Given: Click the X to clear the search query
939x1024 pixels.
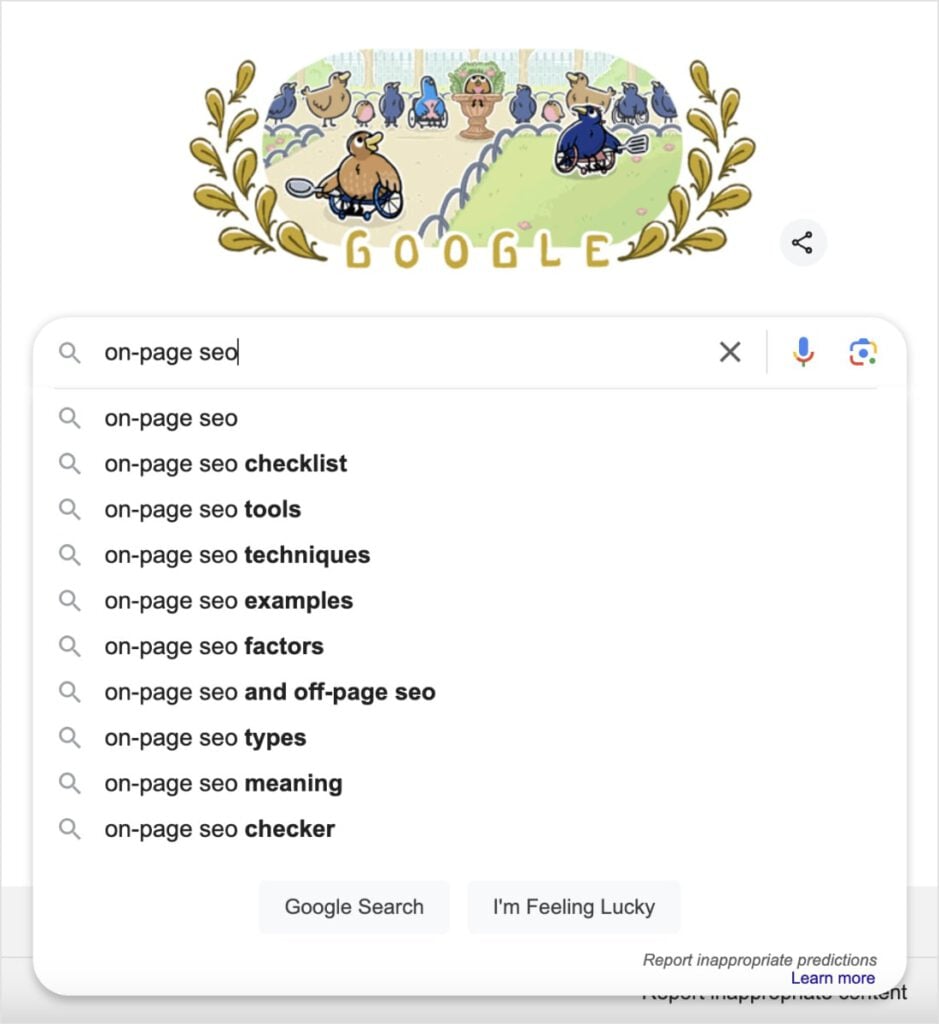Looking at the screenshot, I should click(x=730, y=352).
